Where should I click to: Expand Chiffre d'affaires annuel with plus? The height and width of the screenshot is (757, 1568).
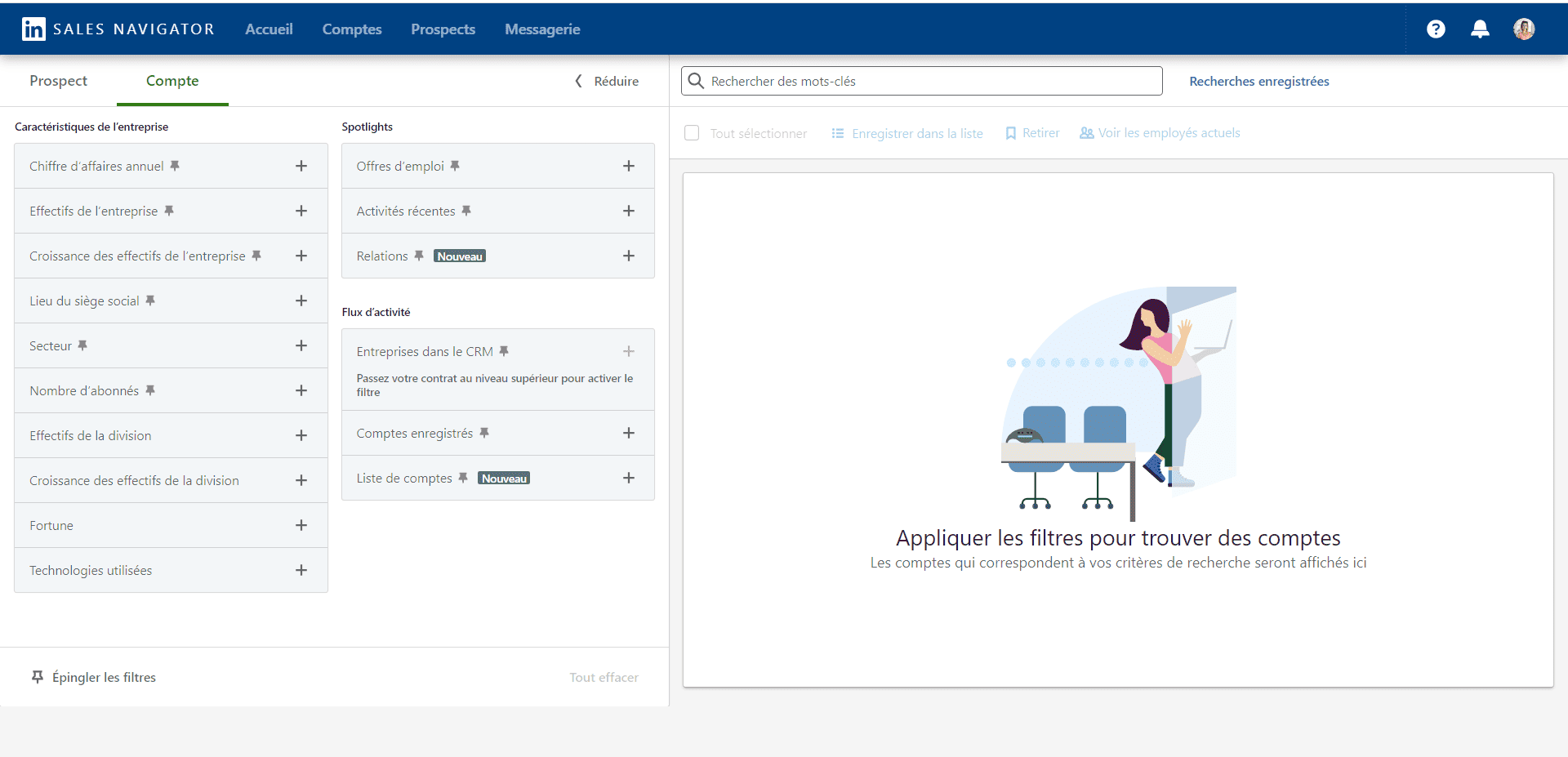pos(301,166)
